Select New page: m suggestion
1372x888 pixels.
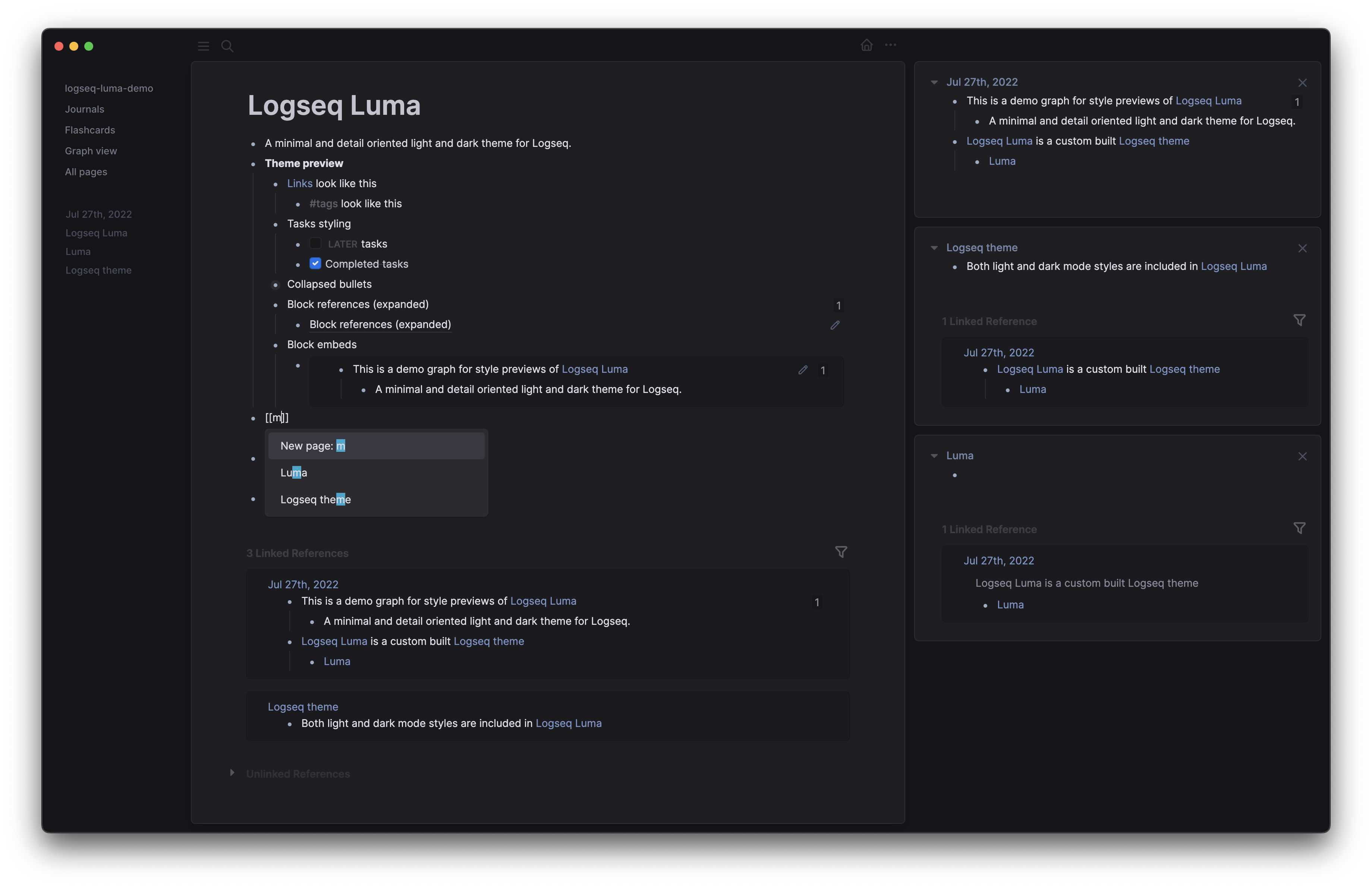(376, 446)
